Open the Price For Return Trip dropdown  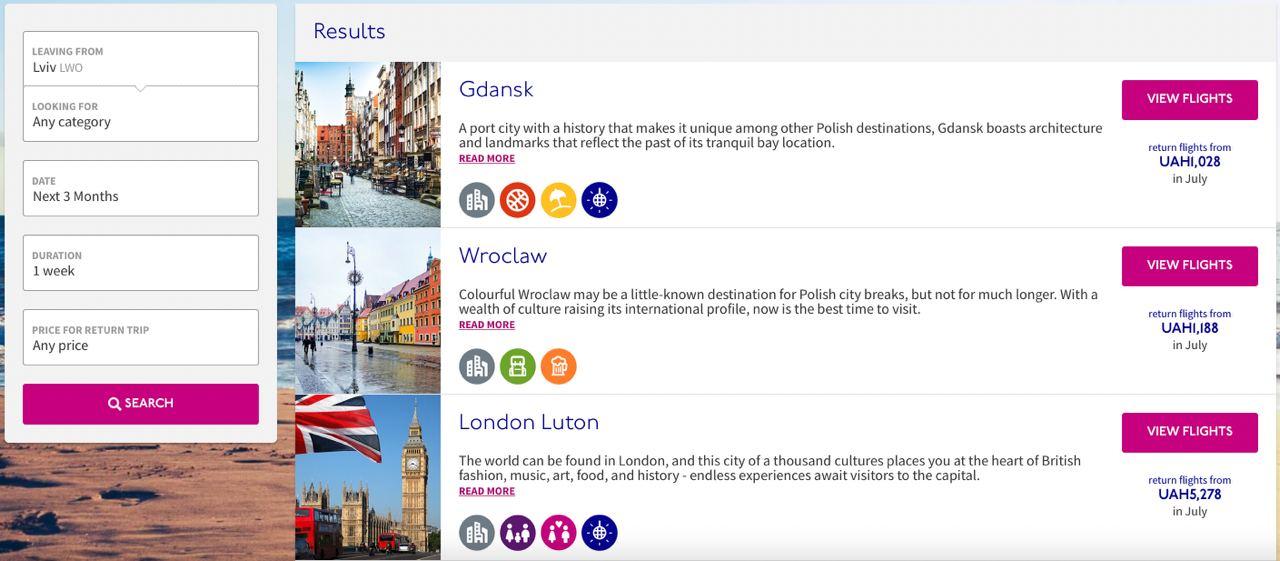[141, 337]
